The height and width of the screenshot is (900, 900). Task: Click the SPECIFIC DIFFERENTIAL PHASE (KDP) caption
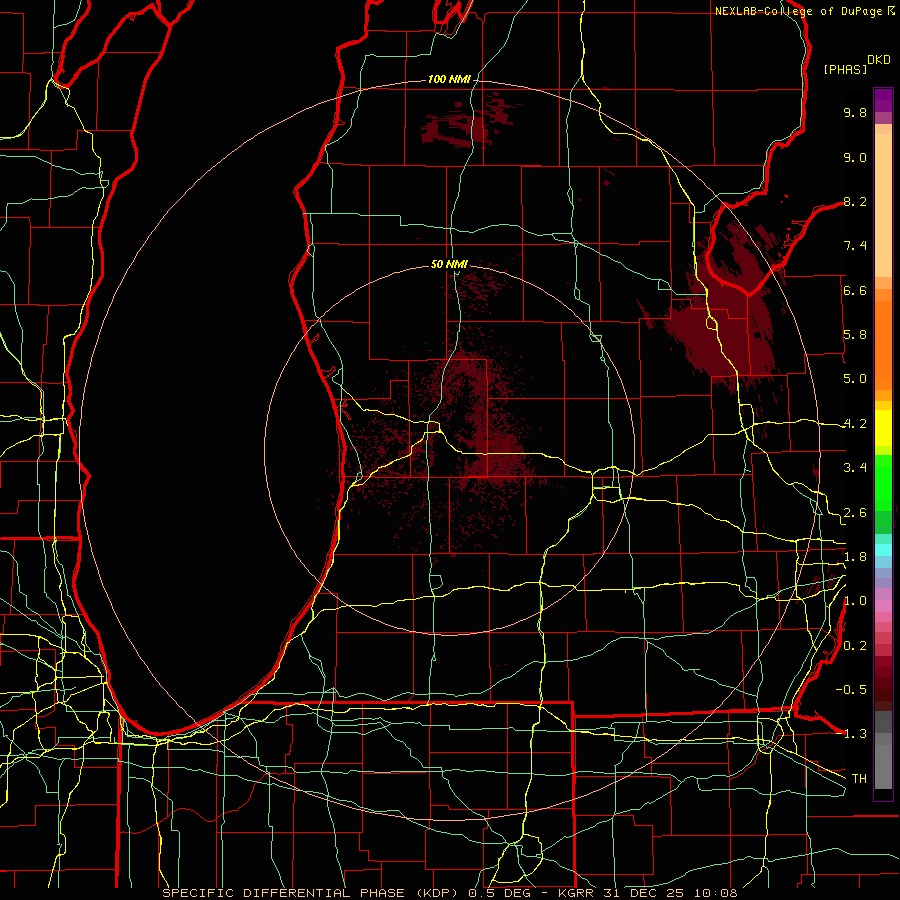313,893
